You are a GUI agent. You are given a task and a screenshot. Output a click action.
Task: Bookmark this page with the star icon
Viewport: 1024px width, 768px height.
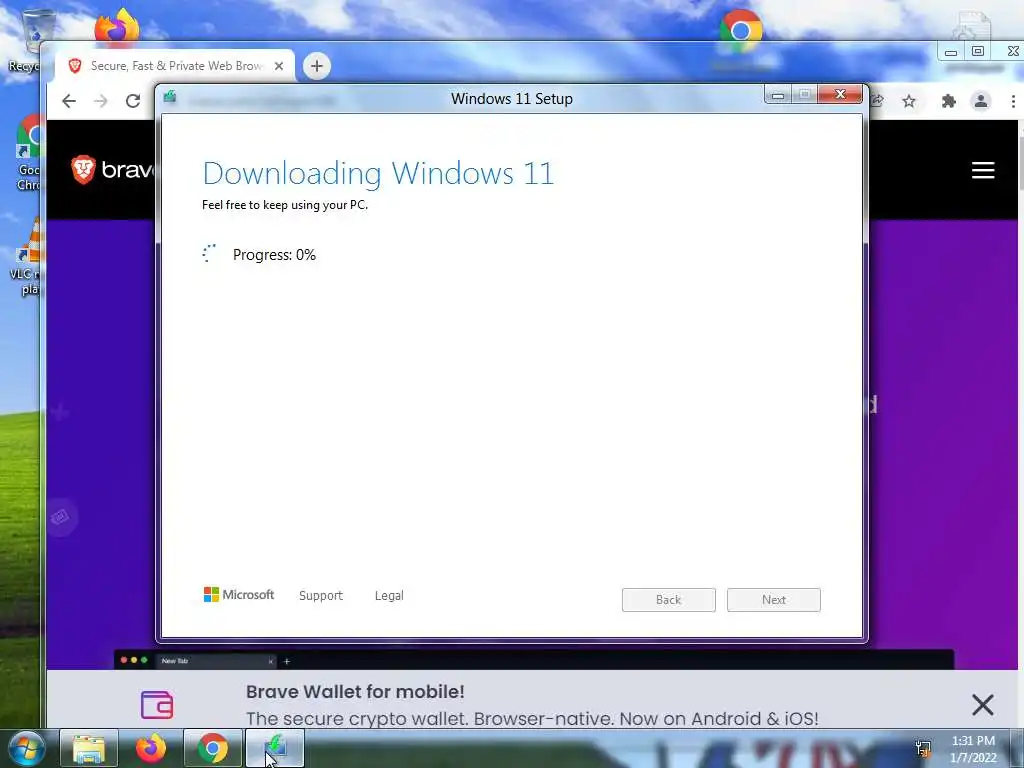pyautogui.click(x=908, y=101)
